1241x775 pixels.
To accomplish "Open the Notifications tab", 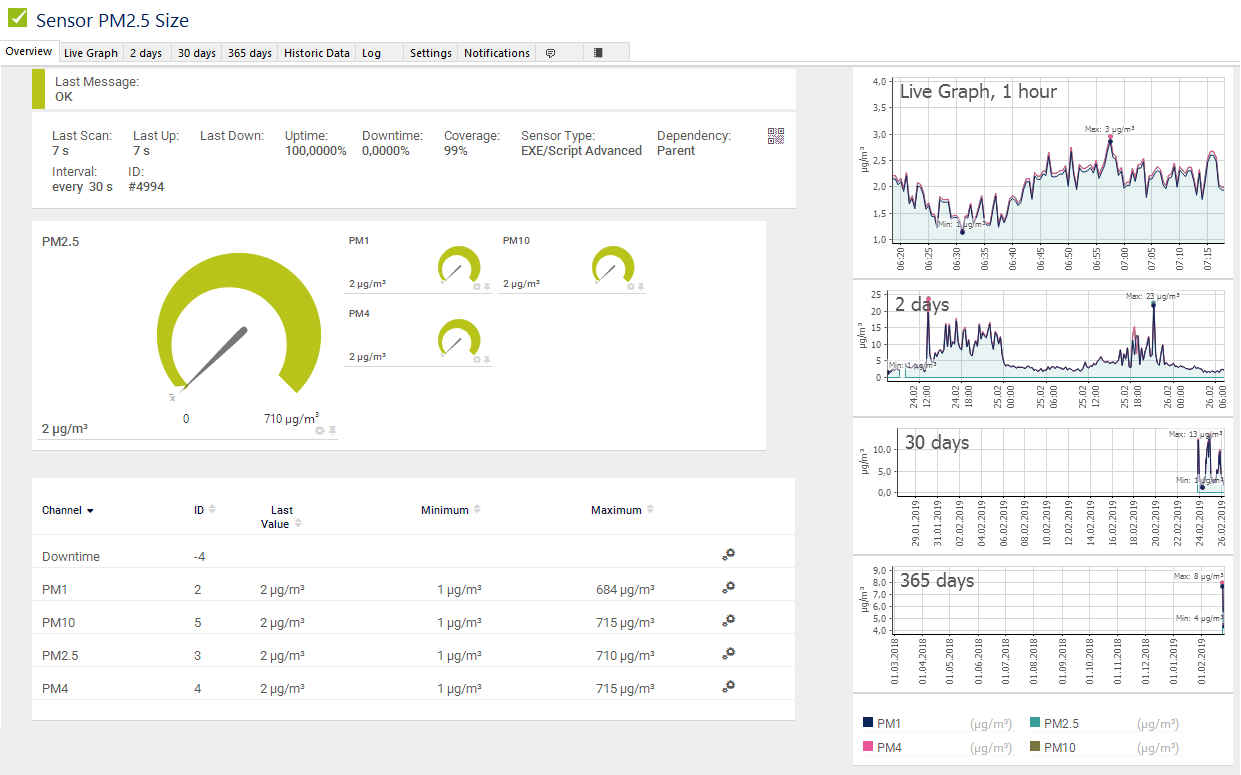I will pos(497,53).
